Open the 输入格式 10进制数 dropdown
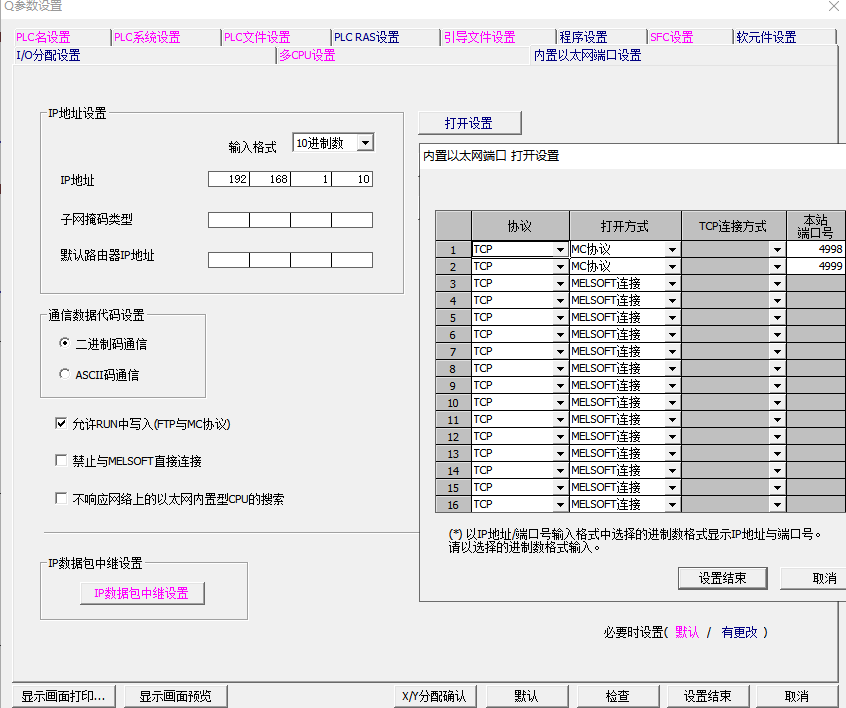 click(365, 143)
